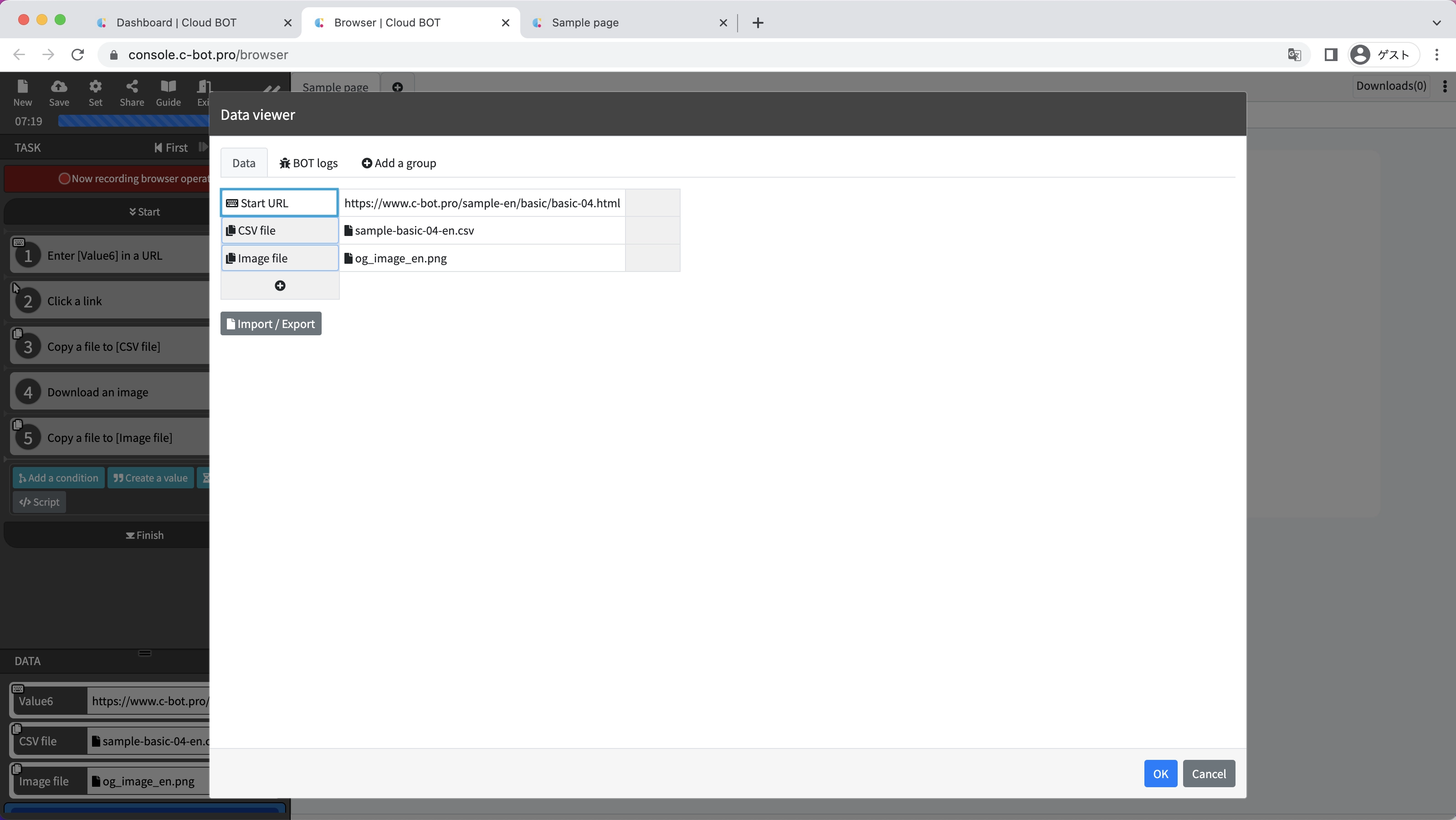
Task: Click the plus icon beside Sample page tab
Action: pyautogui.click(x=397, y=87)
